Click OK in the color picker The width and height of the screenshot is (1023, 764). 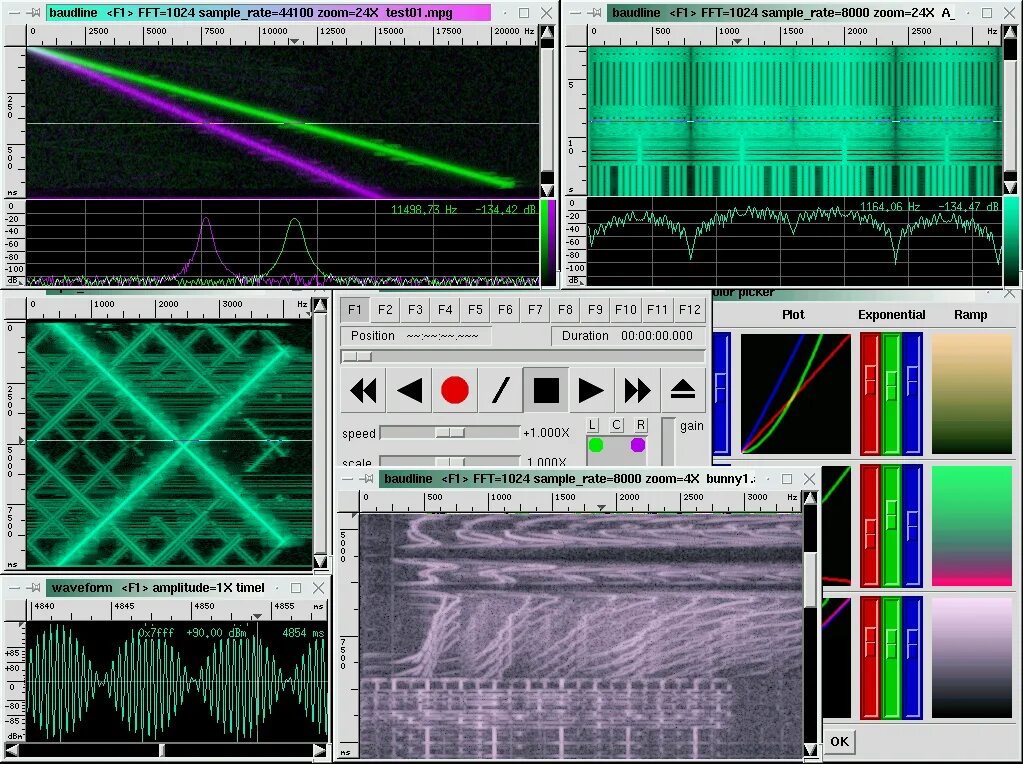click(839, 741)
